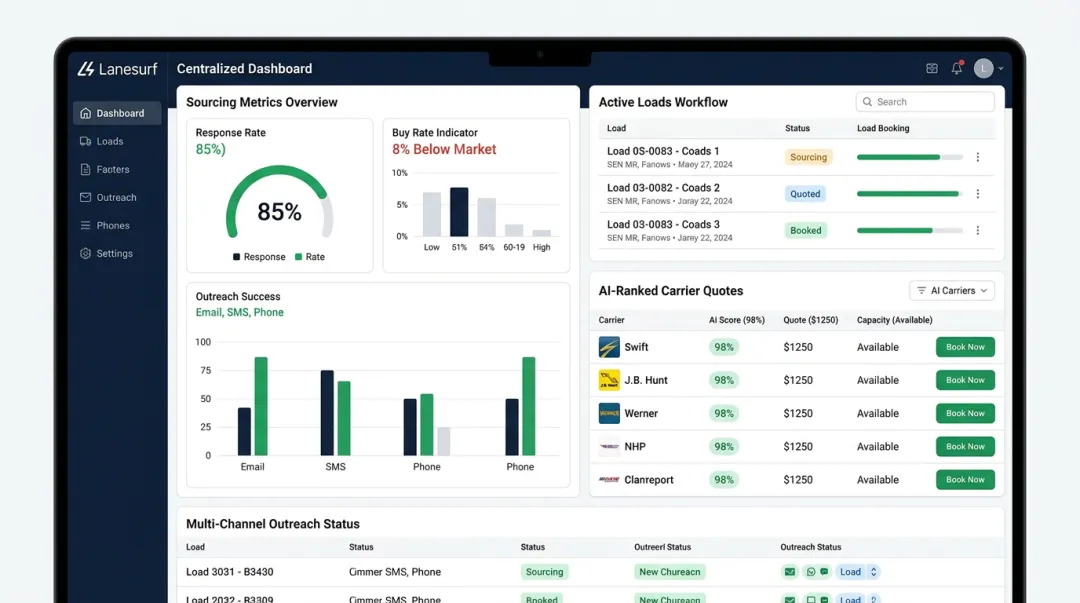This screenshot has height=603, width=1080.
Task: Open Load 03-0082 - Coads 2
Action: tap(663, 187)
